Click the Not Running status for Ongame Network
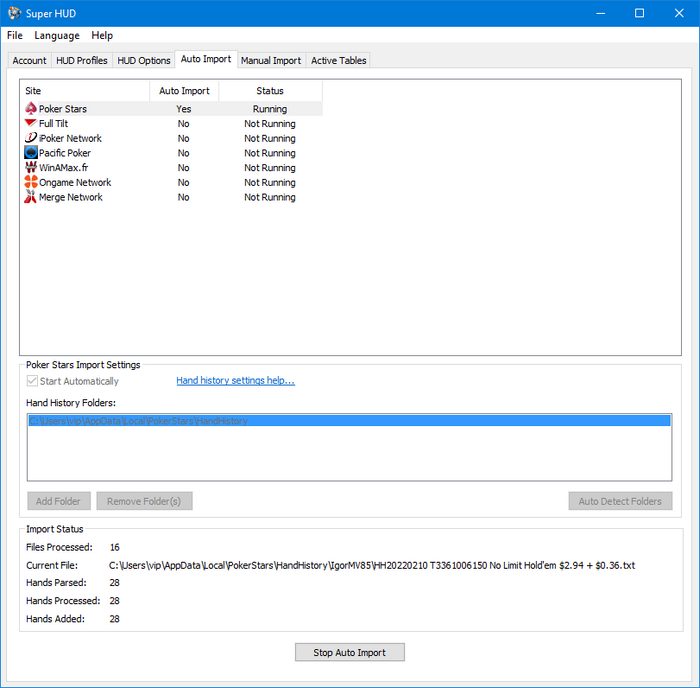 (270, 182)
